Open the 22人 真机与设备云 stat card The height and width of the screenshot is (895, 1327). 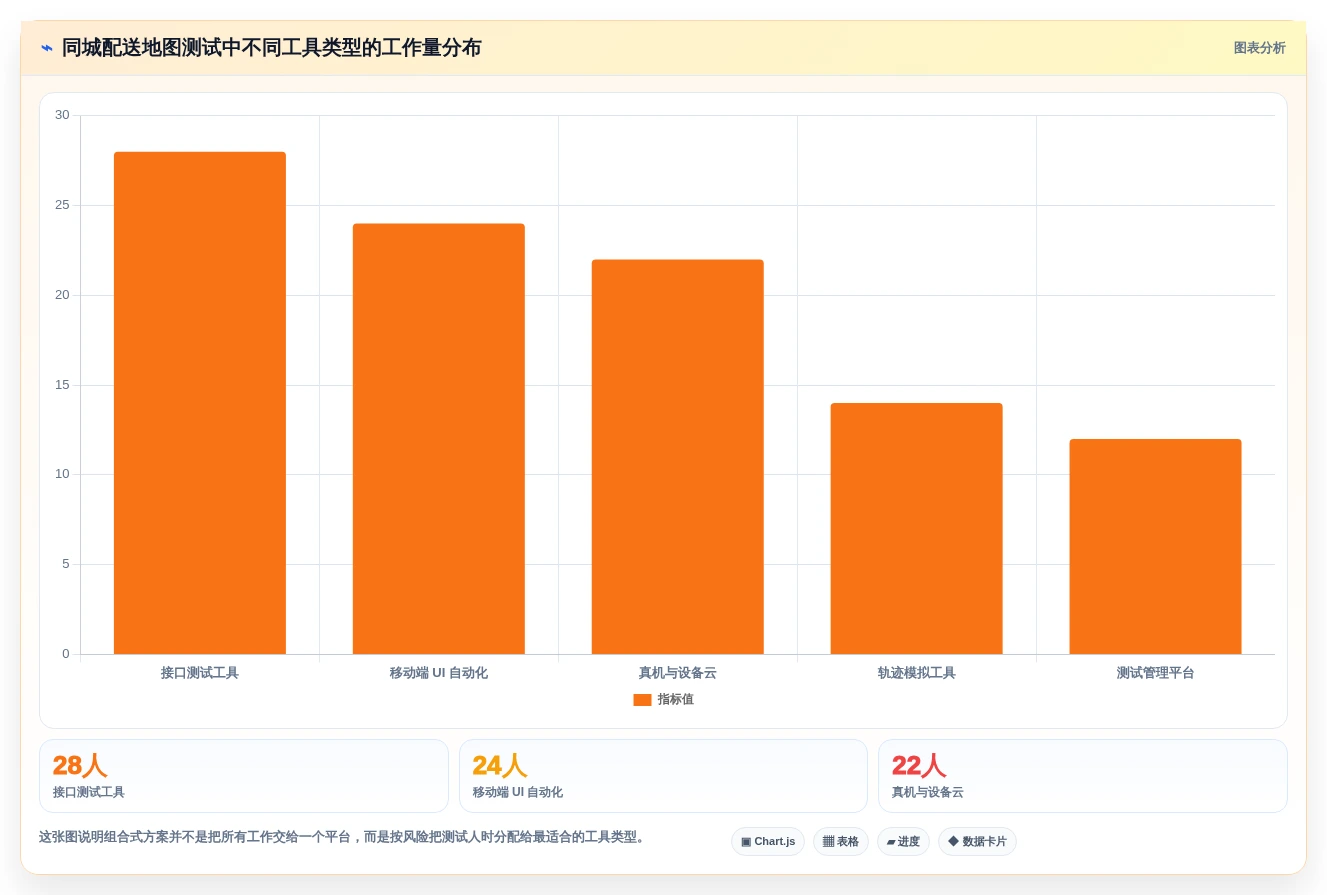click(x=1083, y=776)
